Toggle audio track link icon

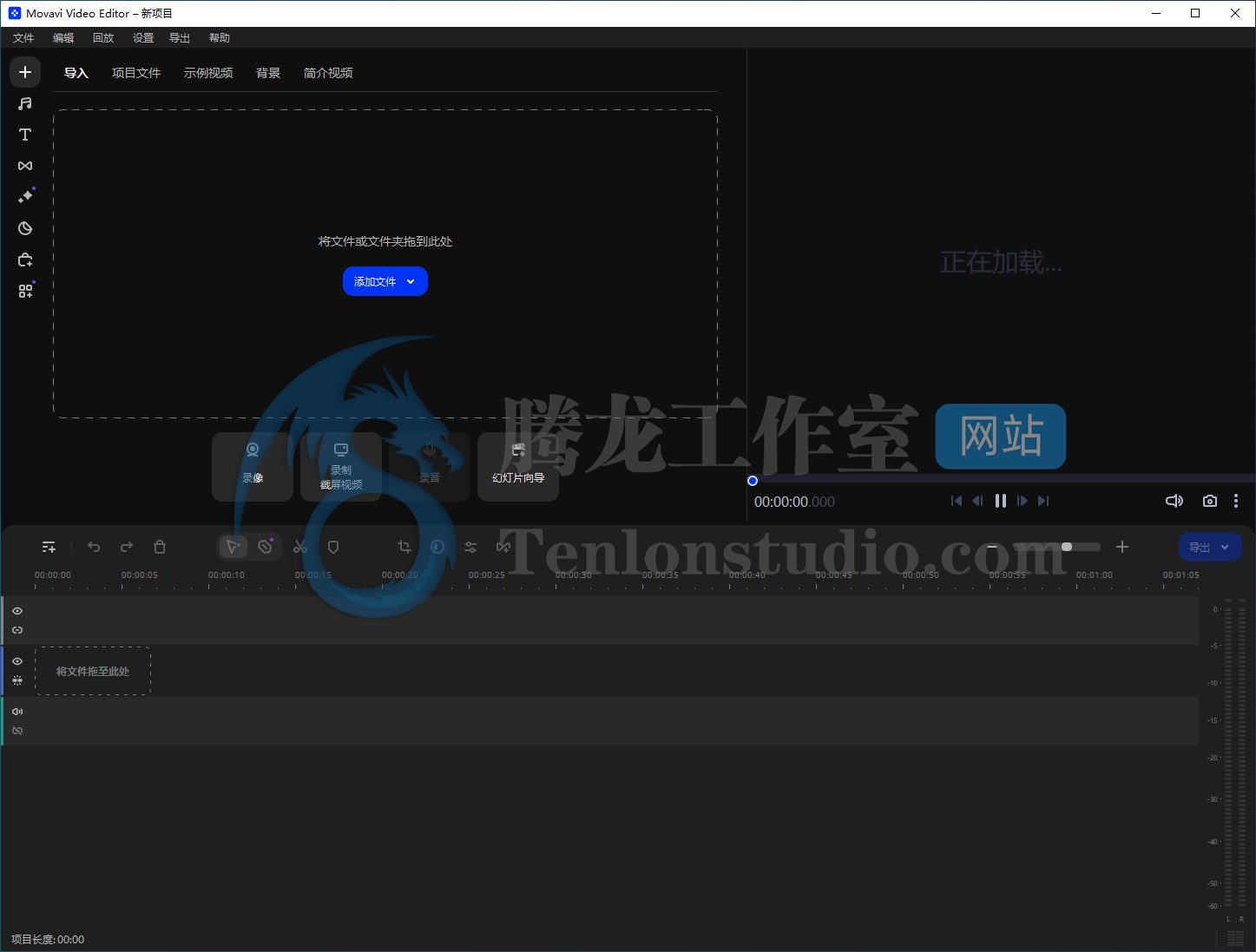[x=17, y=731]
